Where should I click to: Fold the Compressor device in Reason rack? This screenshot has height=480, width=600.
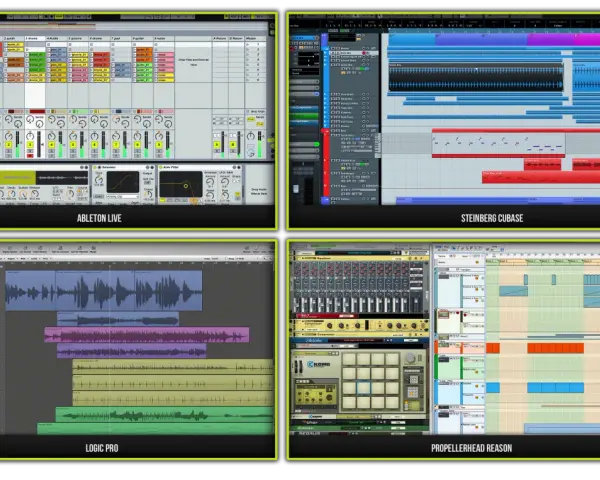click(x=295, y=323)
